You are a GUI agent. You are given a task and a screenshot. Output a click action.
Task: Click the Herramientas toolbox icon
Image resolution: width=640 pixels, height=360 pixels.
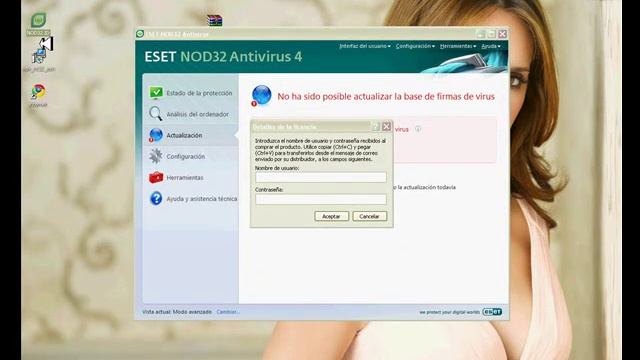[x=156, y=178]
